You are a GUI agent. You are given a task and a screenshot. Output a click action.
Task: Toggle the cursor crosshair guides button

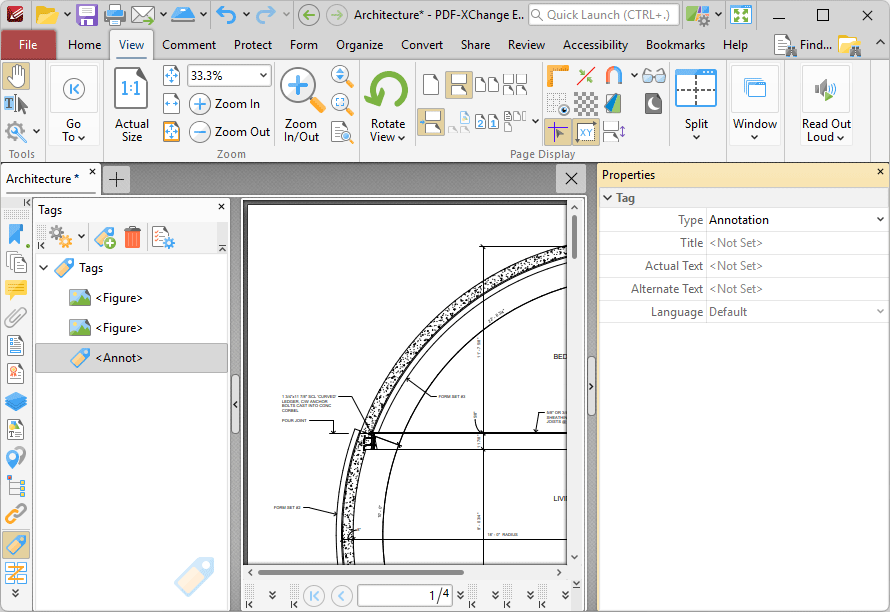point(557,133)
